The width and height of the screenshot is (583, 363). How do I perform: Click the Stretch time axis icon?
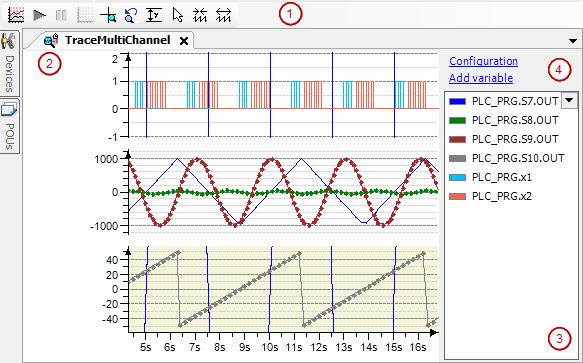click(x=223, y=15)
